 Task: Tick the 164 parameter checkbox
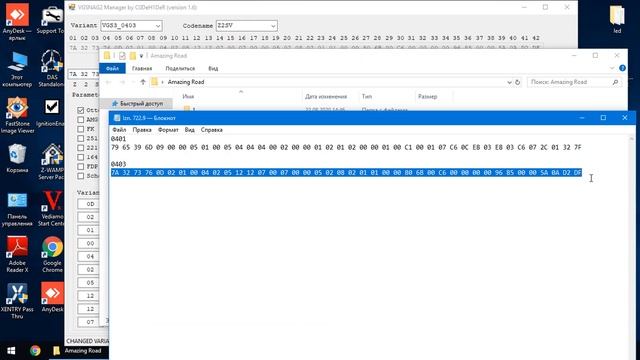pos(80,157)
